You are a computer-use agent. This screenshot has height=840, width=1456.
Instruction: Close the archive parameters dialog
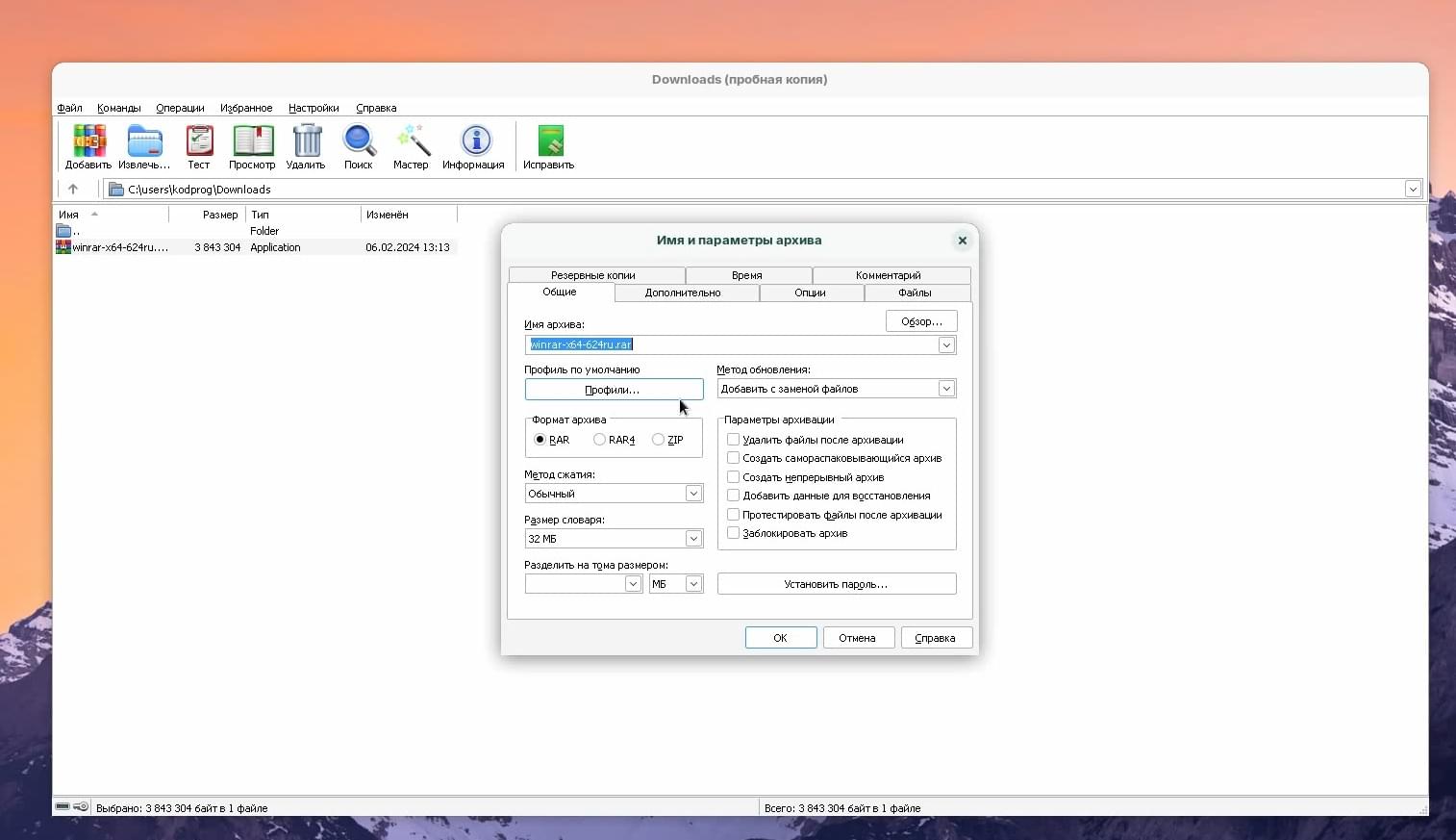pyautogui.click(x=962, y=241)
